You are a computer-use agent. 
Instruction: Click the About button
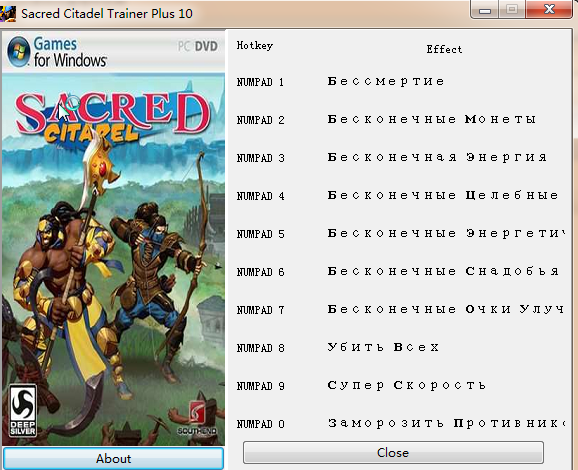(113, 459)
